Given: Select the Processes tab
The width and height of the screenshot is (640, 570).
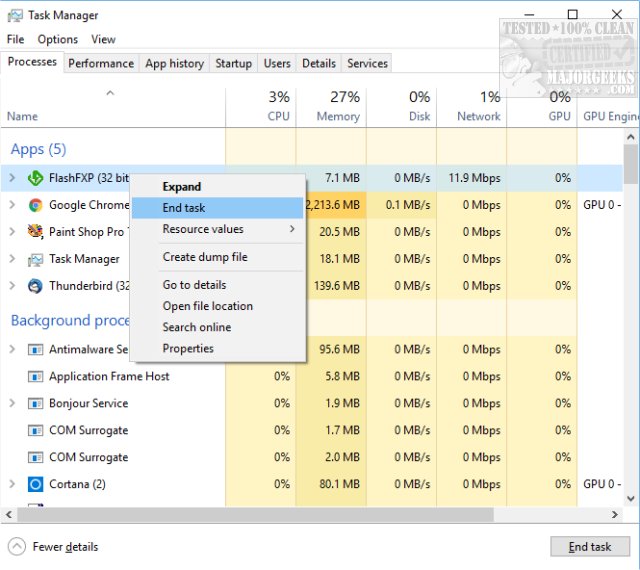Looking at the screenshot, I should pos(32,62).
